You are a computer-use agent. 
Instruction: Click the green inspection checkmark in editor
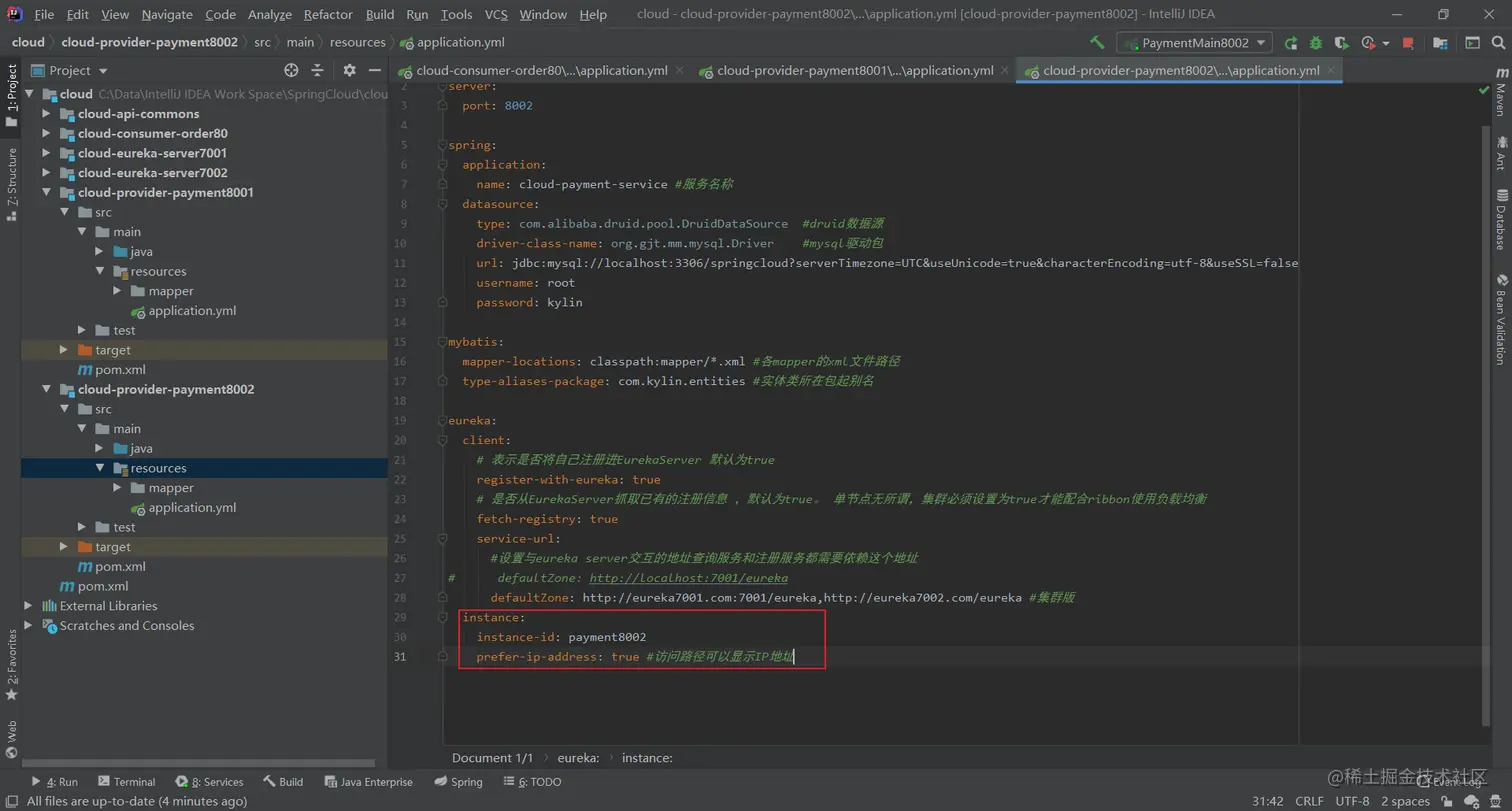point(1483,90)
